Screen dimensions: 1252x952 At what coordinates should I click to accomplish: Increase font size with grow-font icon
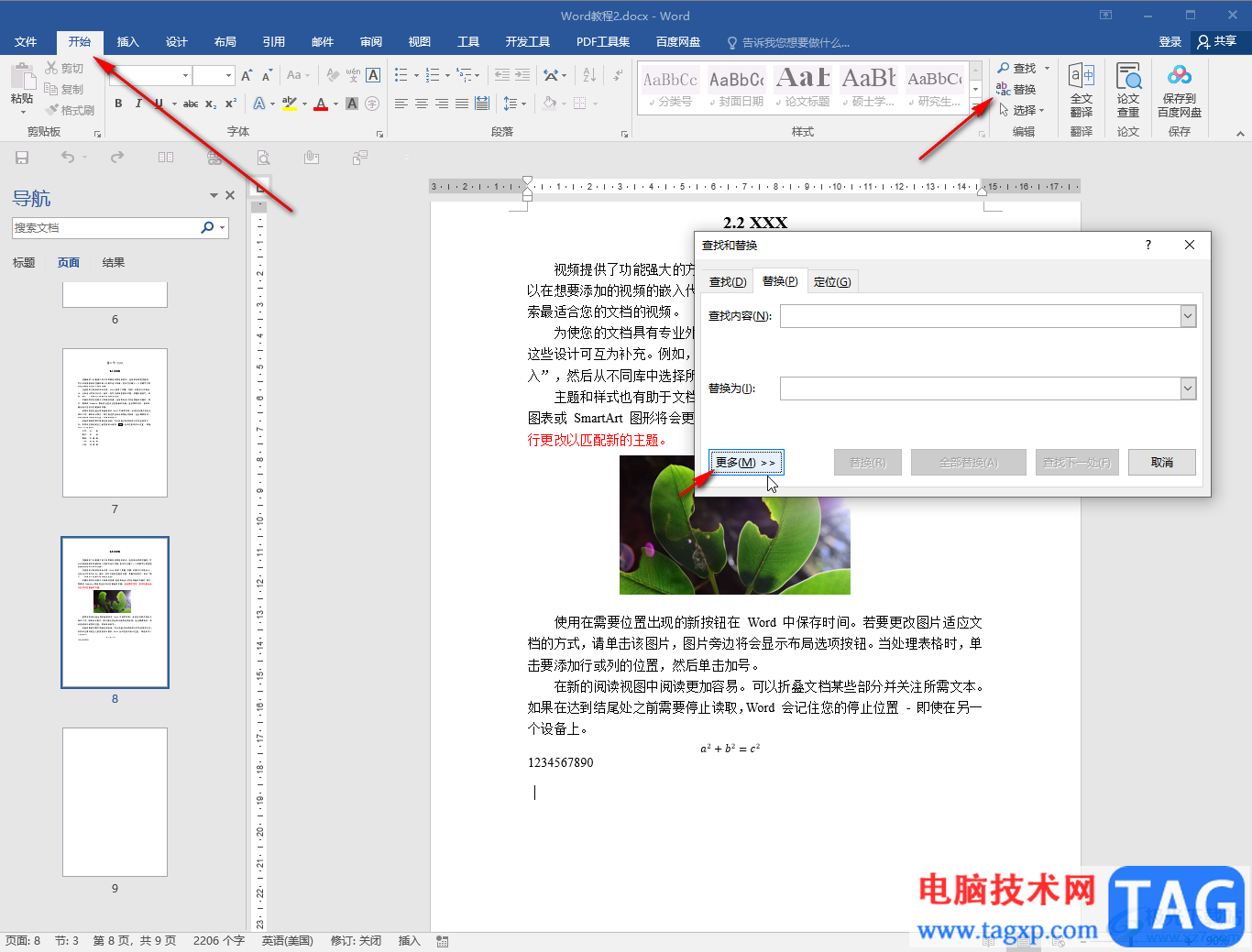pos(247,75)
